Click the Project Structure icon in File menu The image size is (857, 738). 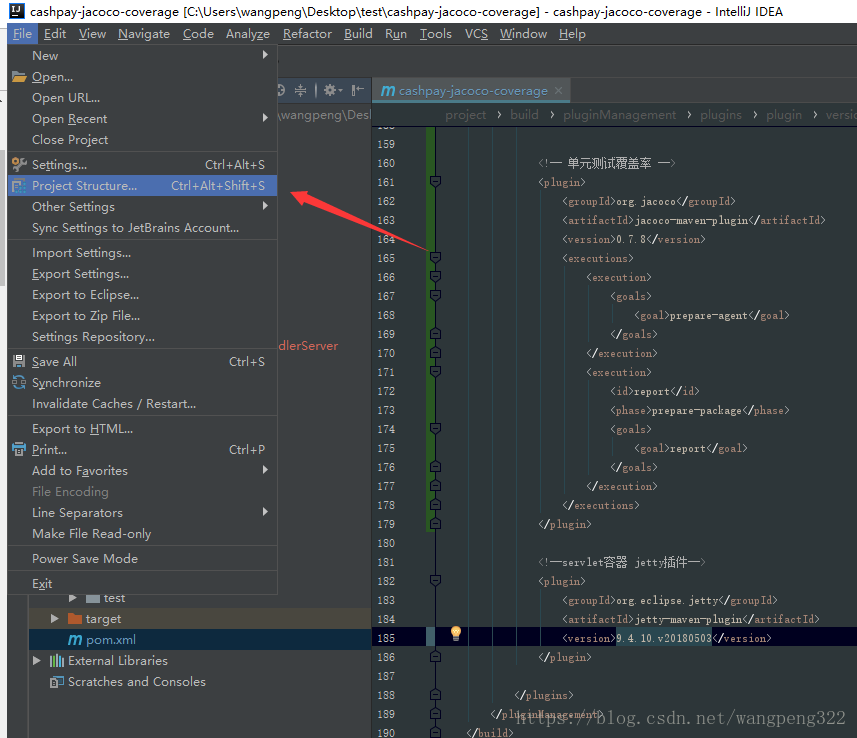[x=19, y=186]
